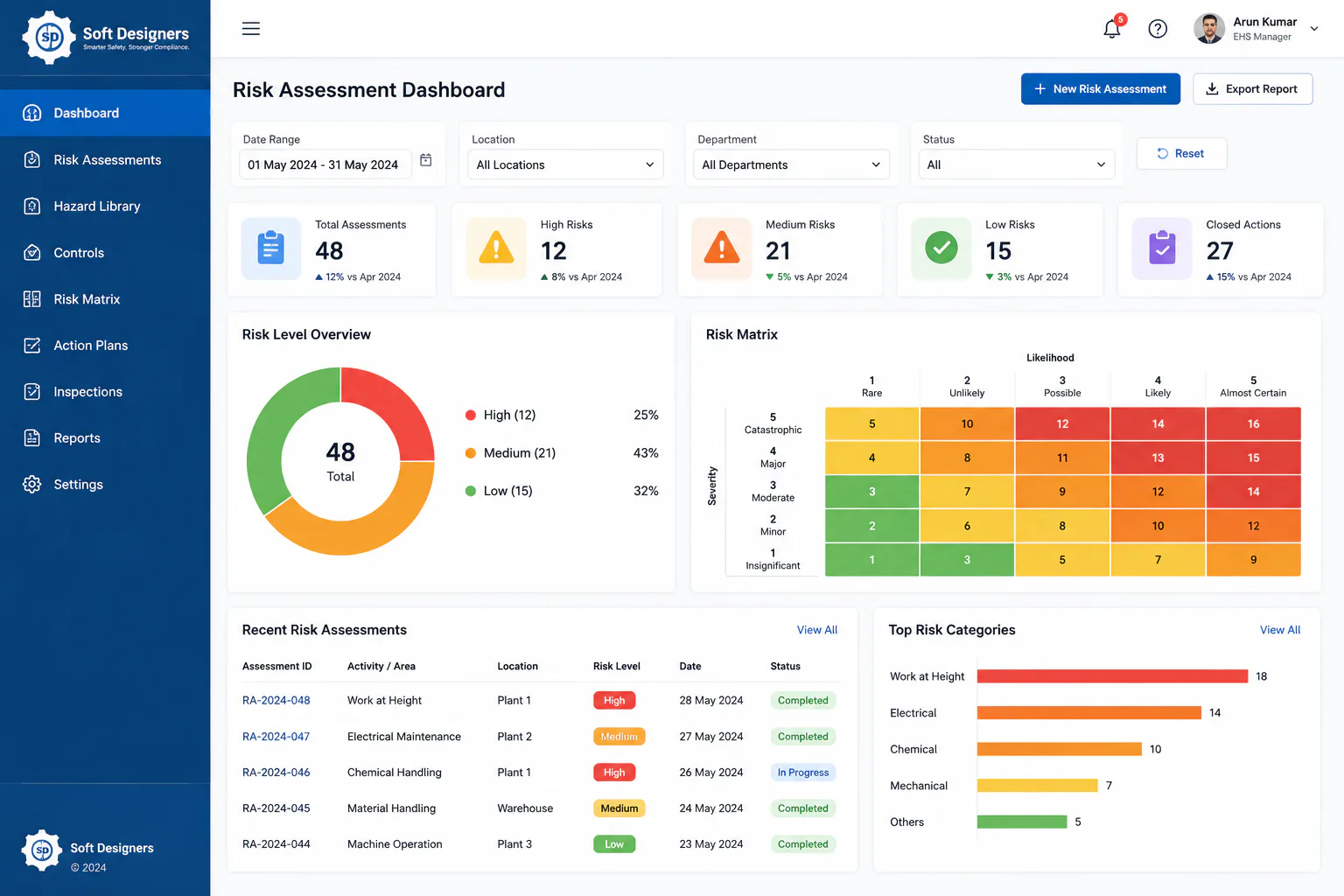Open notifications bell icon
The height and width of the screenshot is (896, 1344).
[1112, 29]
